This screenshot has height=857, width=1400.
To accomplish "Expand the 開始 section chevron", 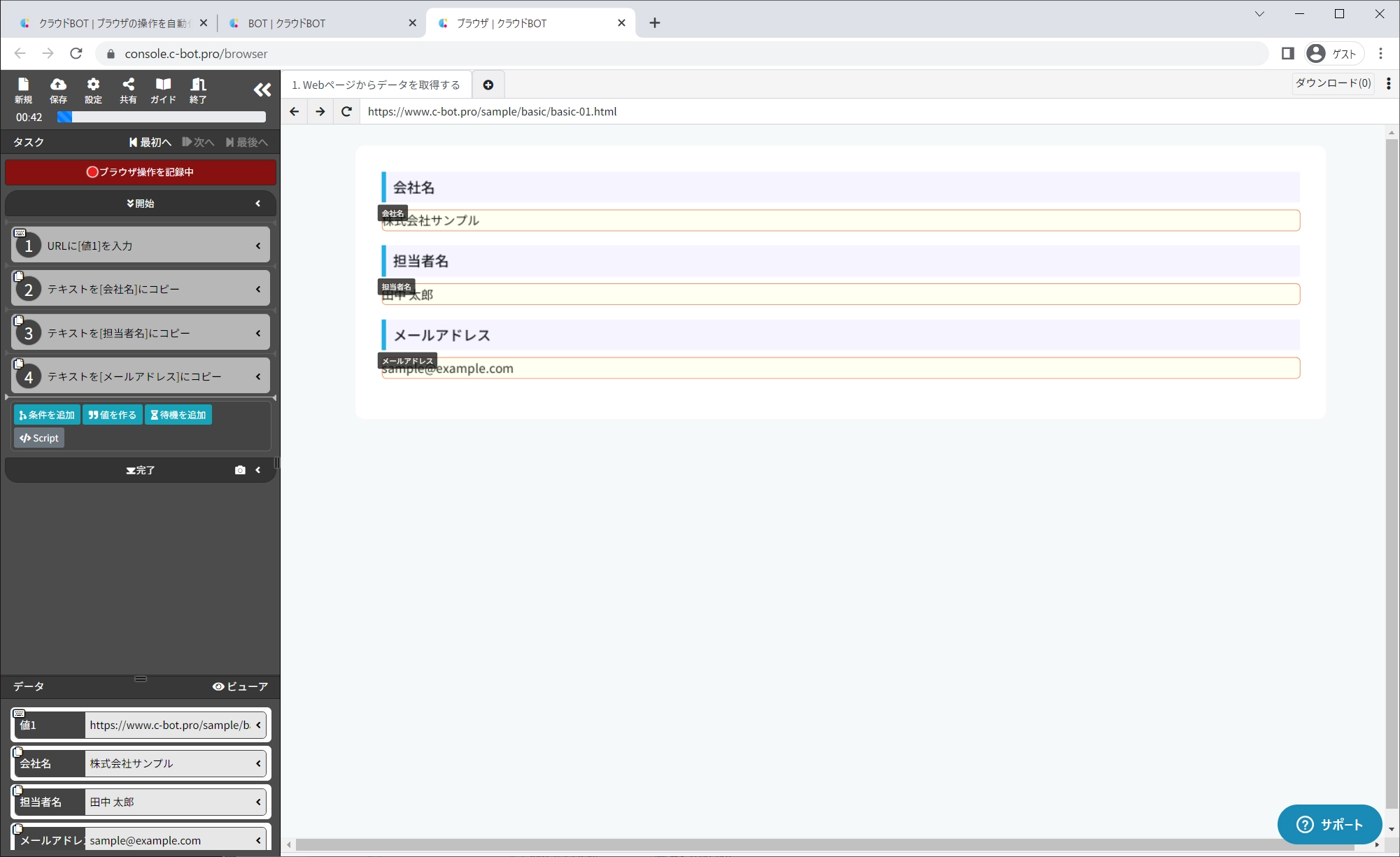I will pos(258,204).
